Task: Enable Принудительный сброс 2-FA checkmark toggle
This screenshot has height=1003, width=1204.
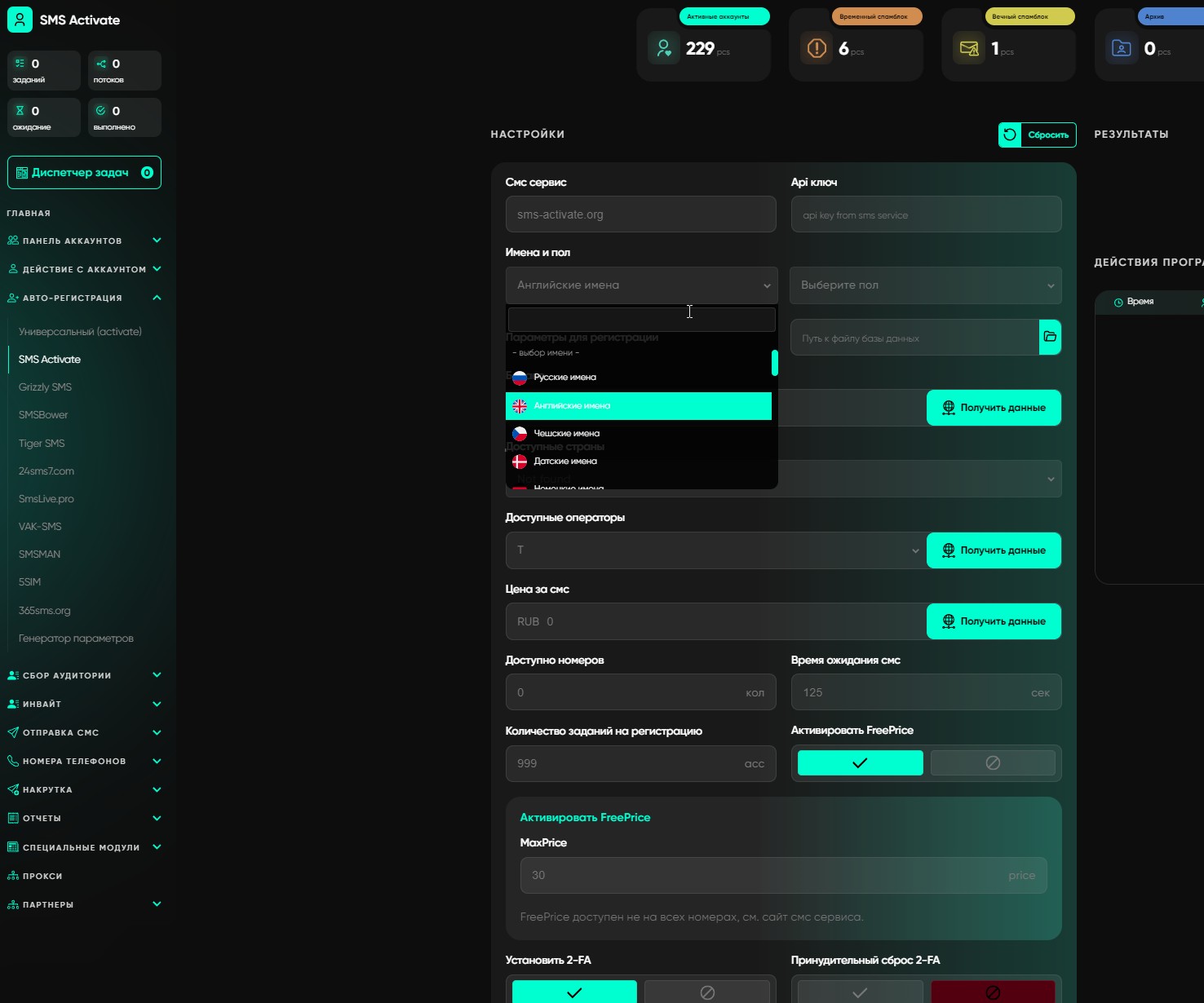Action: 860,992
